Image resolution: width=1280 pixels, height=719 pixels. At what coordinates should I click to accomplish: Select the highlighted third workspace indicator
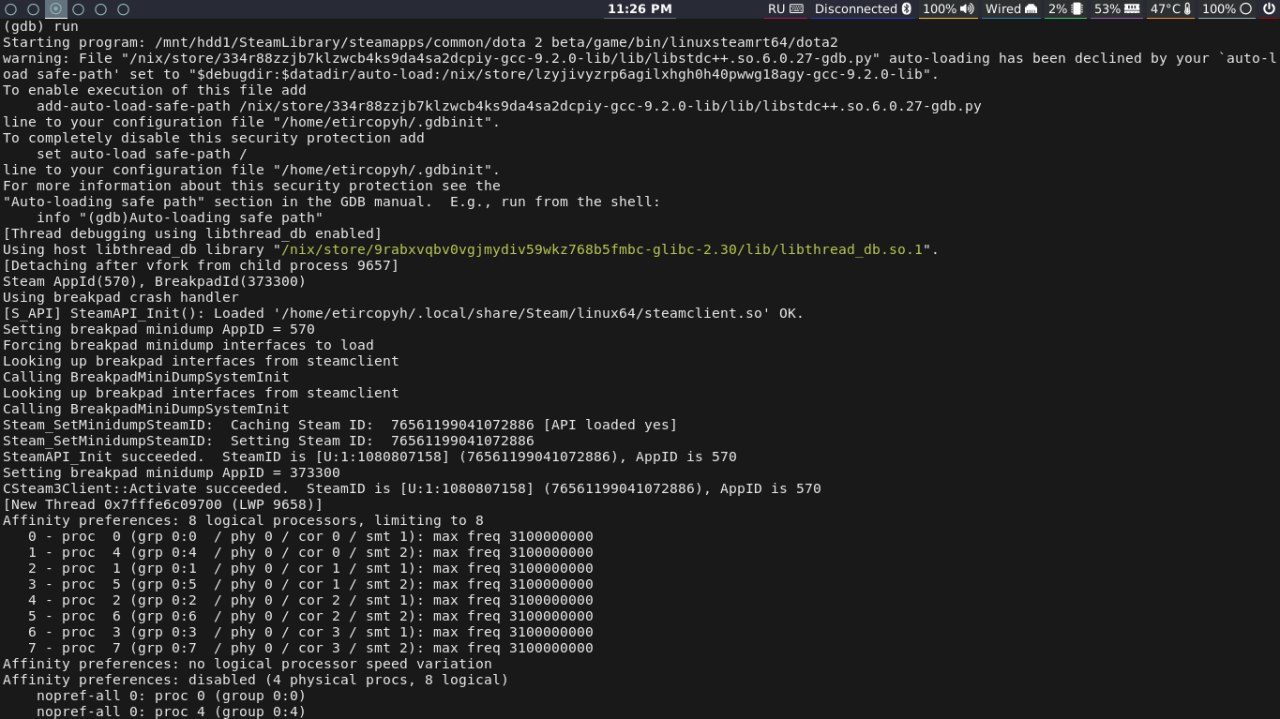click(x=56, y=9)
